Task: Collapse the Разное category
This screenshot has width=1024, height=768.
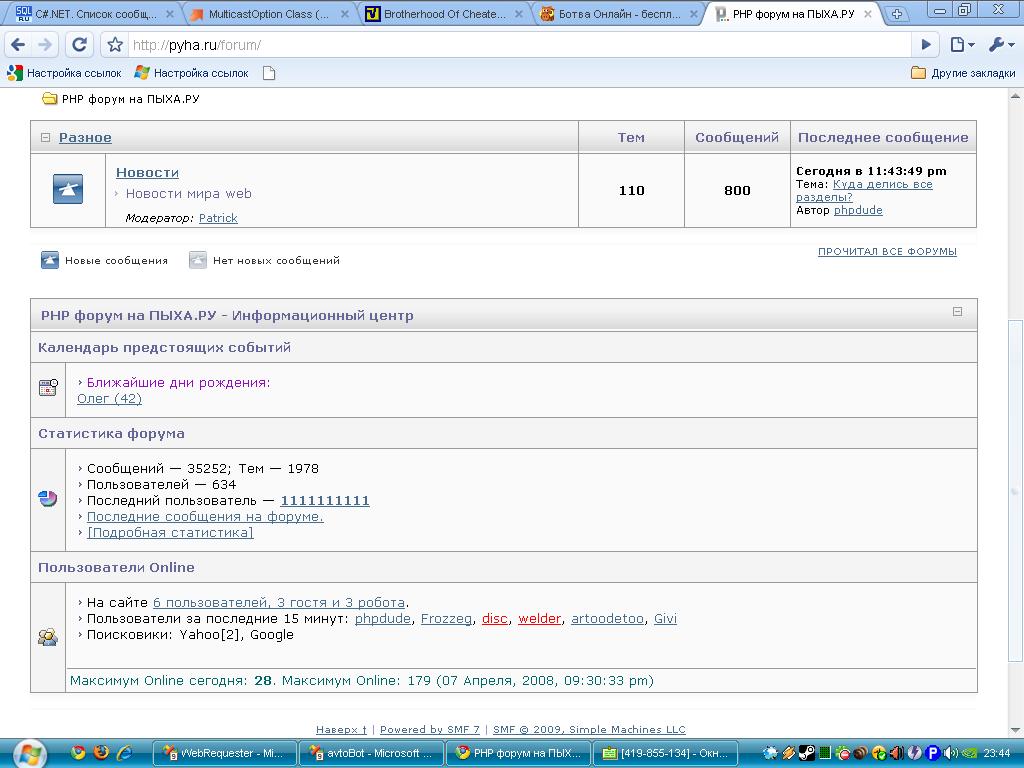Action: coord(46,138)
